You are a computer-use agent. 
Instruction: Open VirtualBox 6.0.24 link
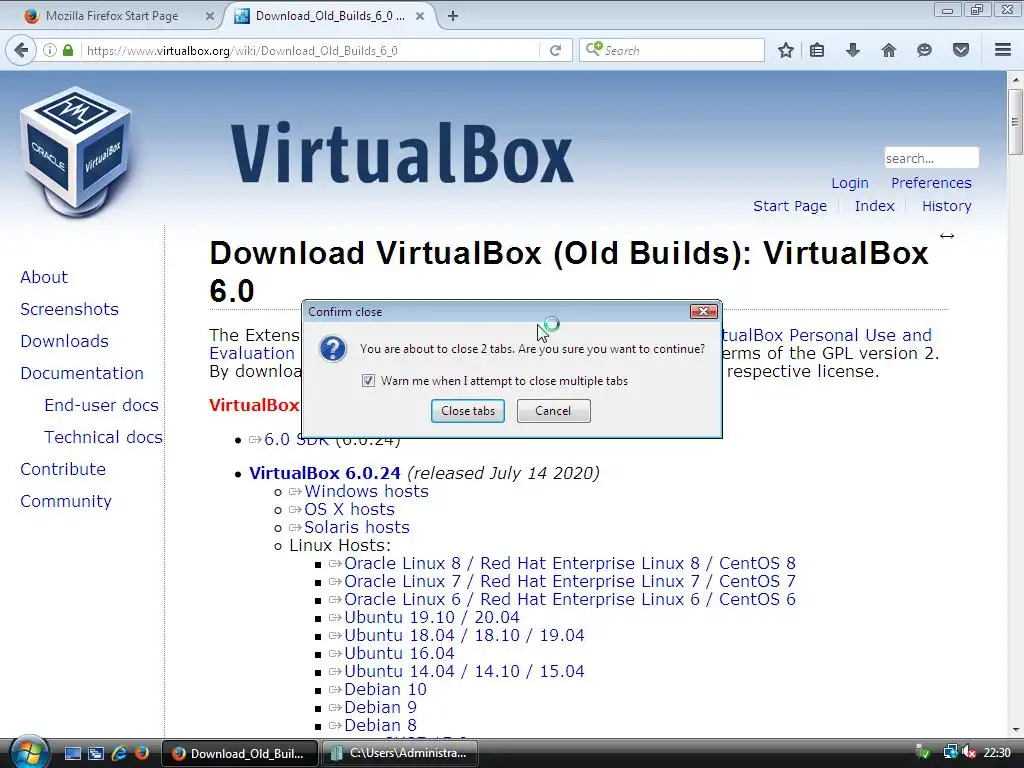(325, 473)
